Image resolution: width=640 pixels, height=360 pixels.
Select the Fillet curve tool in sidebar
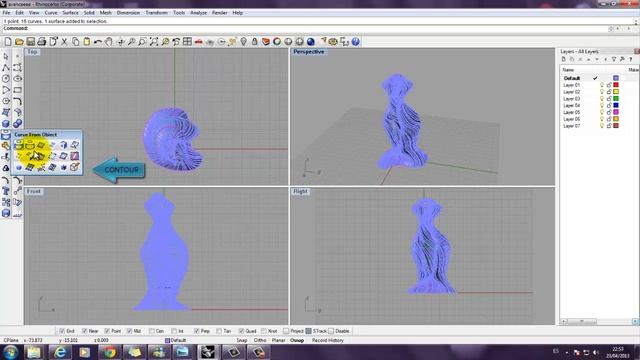pyautogui.click(x=17, y=101)
